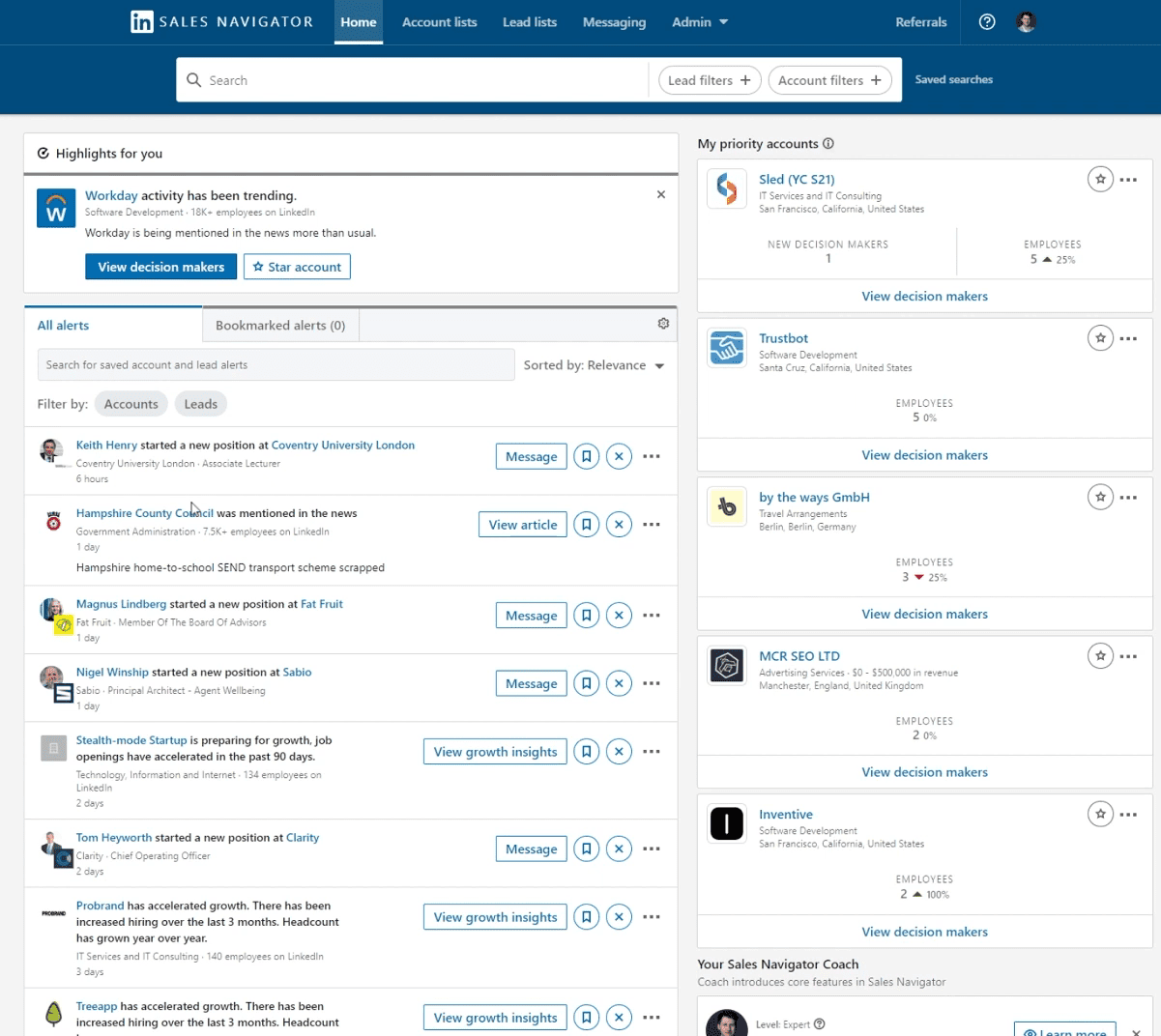Viewport: 1161px width, 1036px height.
Task: Open more options for Nigel Winship alert
Action: click(x=652, y=683)
